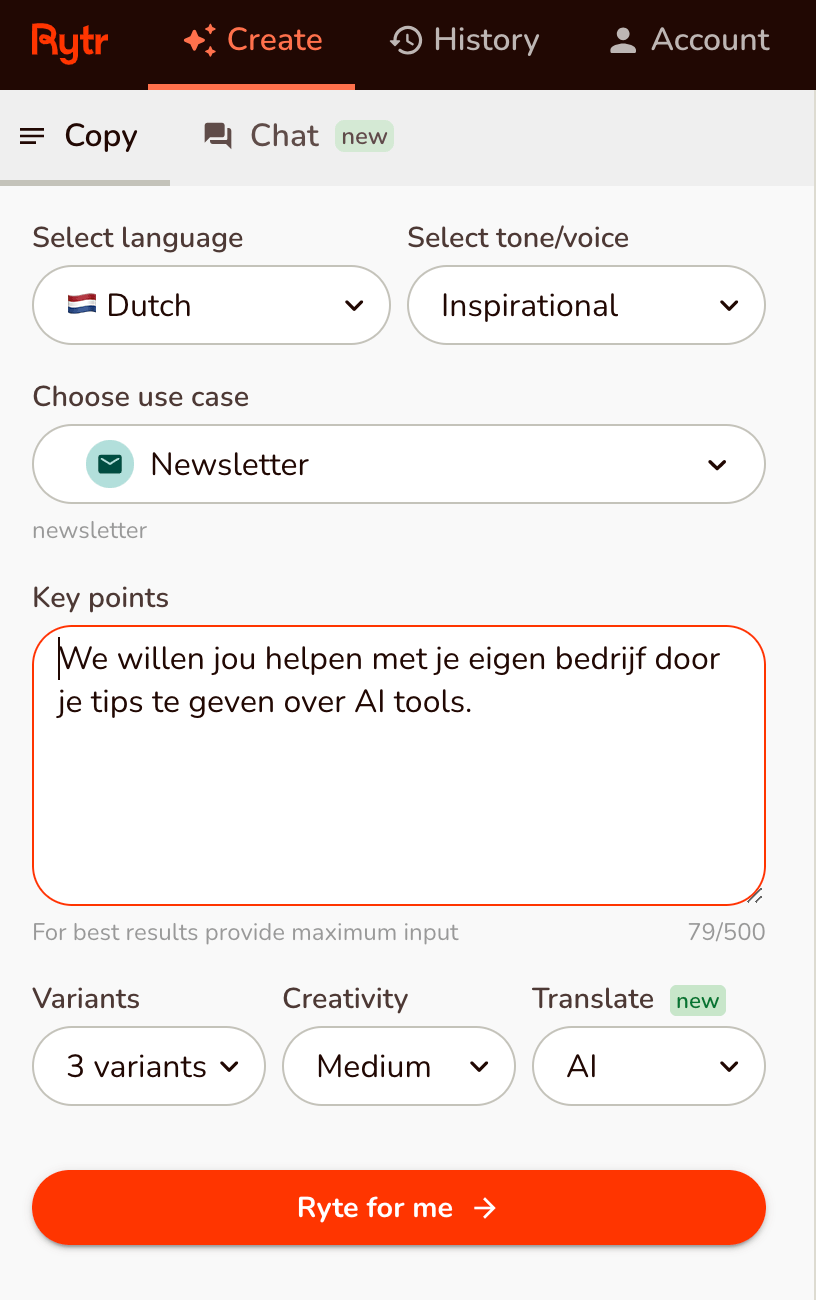
Task: Click the Newsletter envelope icon
Action: click(110, 463)
